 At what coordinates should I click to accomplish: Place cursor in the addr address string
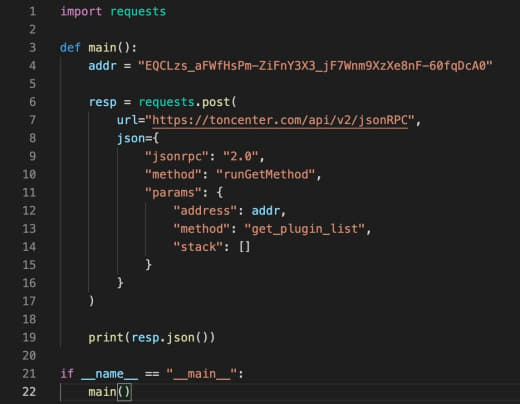[315, 66]
